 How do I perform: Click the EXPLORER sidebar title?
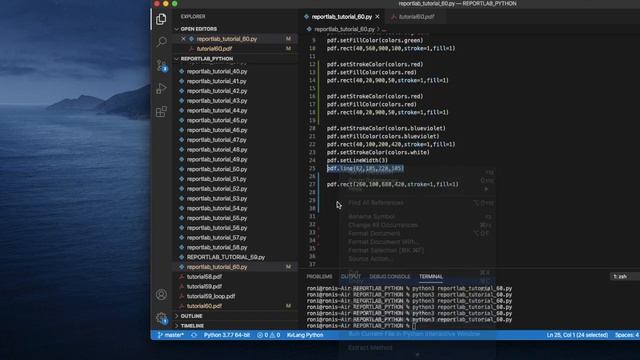click(193, 17)
